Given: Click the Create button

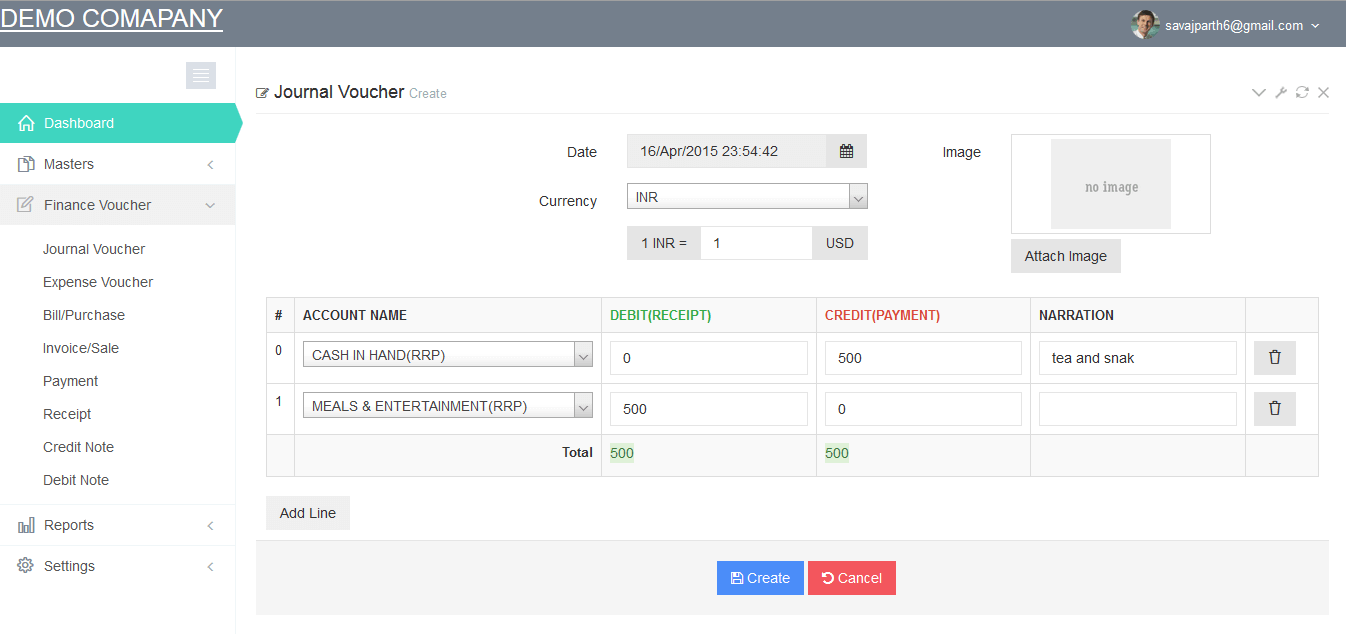Looking at the screenshot, I should click(760, 578).
